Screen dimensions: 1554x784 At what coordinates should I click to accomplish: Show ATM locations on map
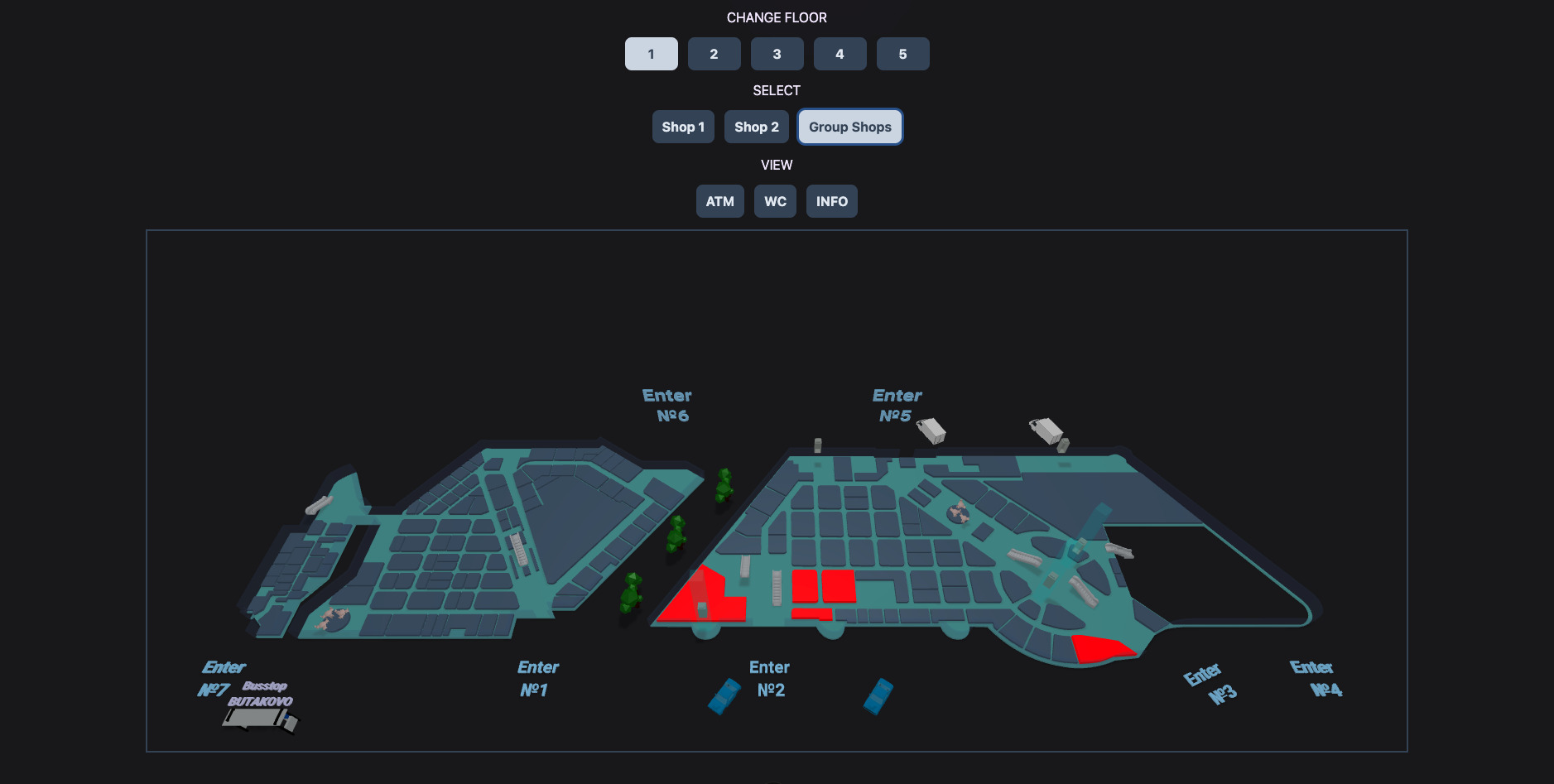pos(719,201)
